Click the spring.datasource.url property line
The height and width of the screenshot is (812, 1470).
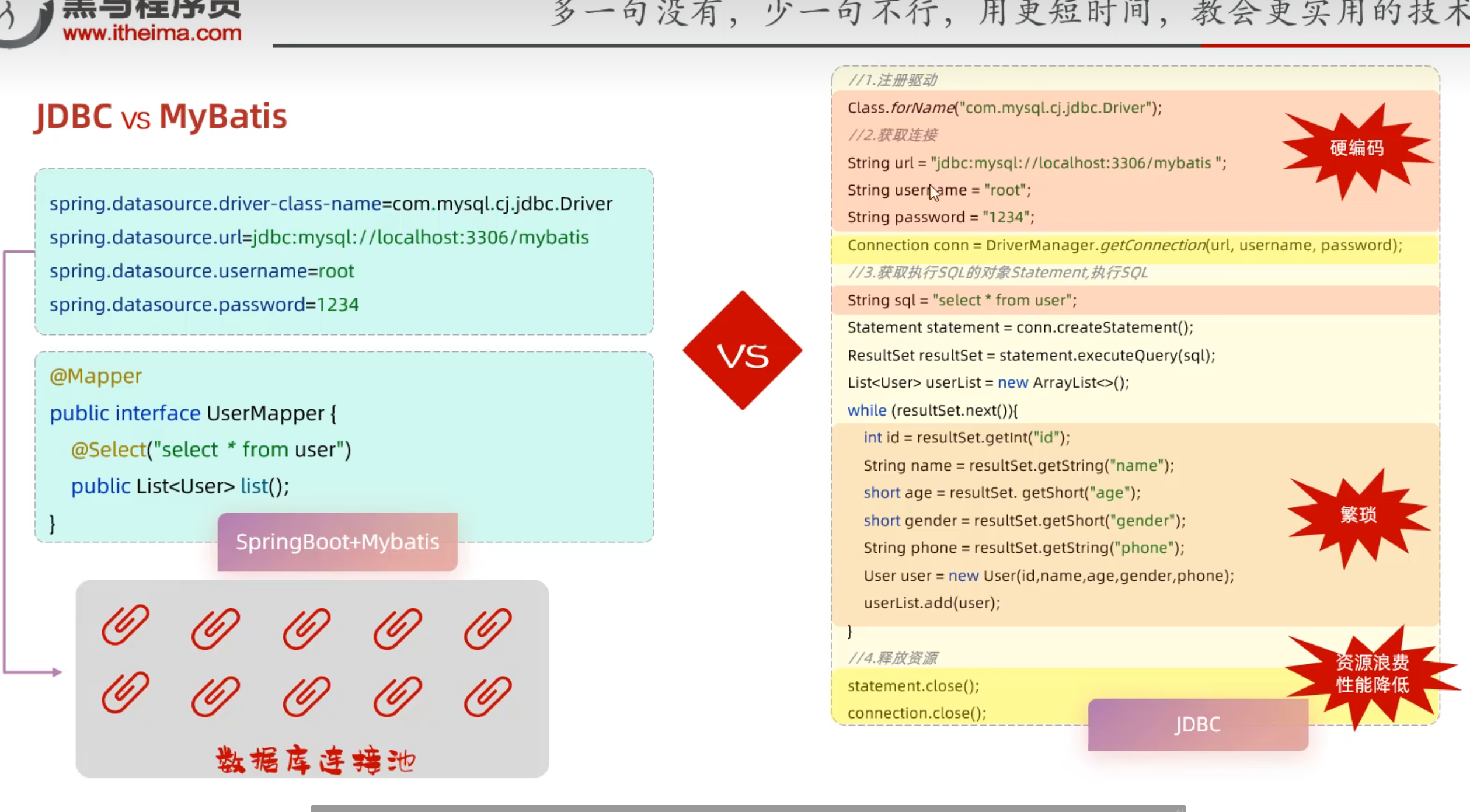319,238
